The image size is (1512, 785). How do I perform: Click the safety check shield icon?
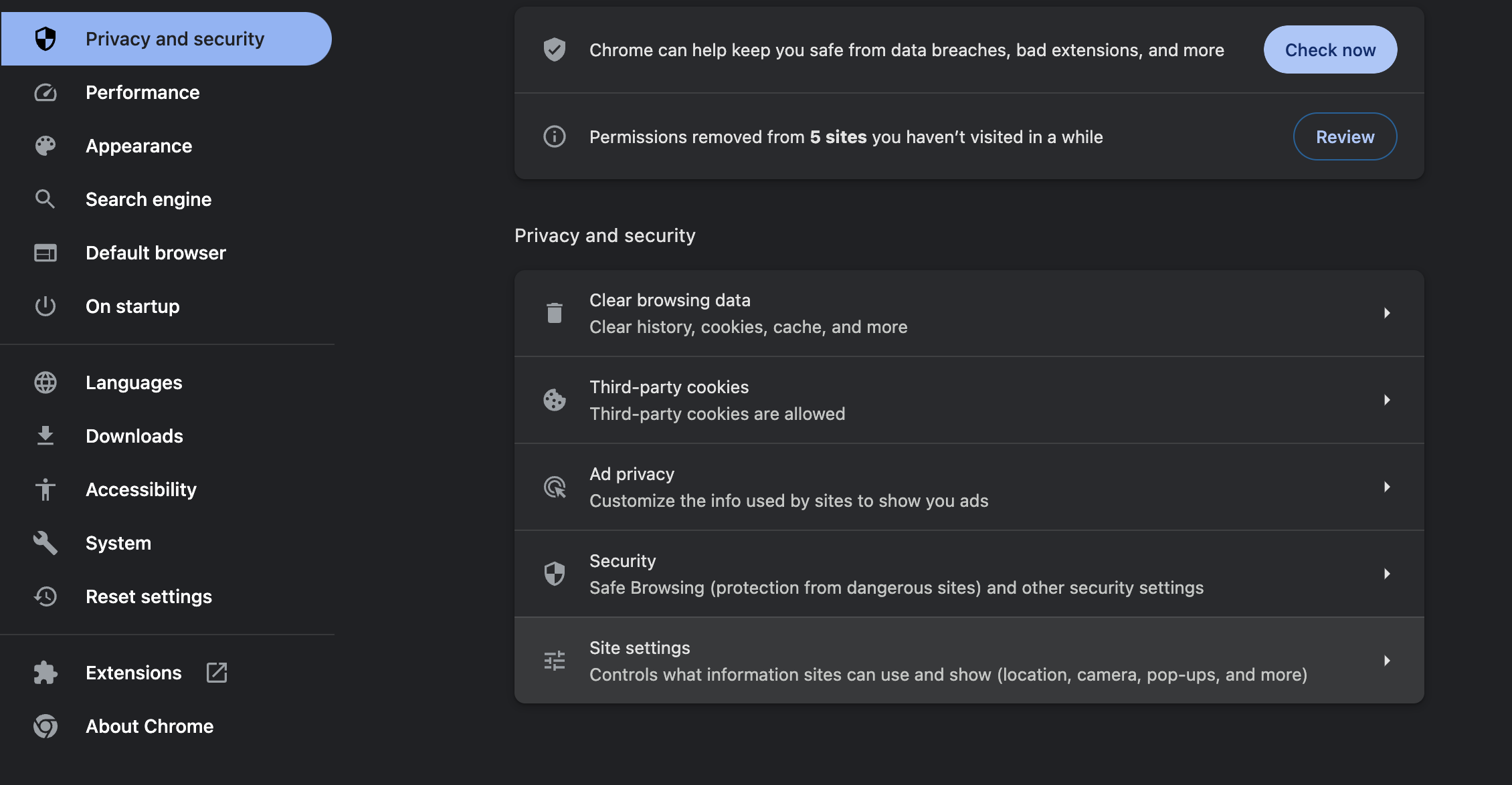click(555, 49)
